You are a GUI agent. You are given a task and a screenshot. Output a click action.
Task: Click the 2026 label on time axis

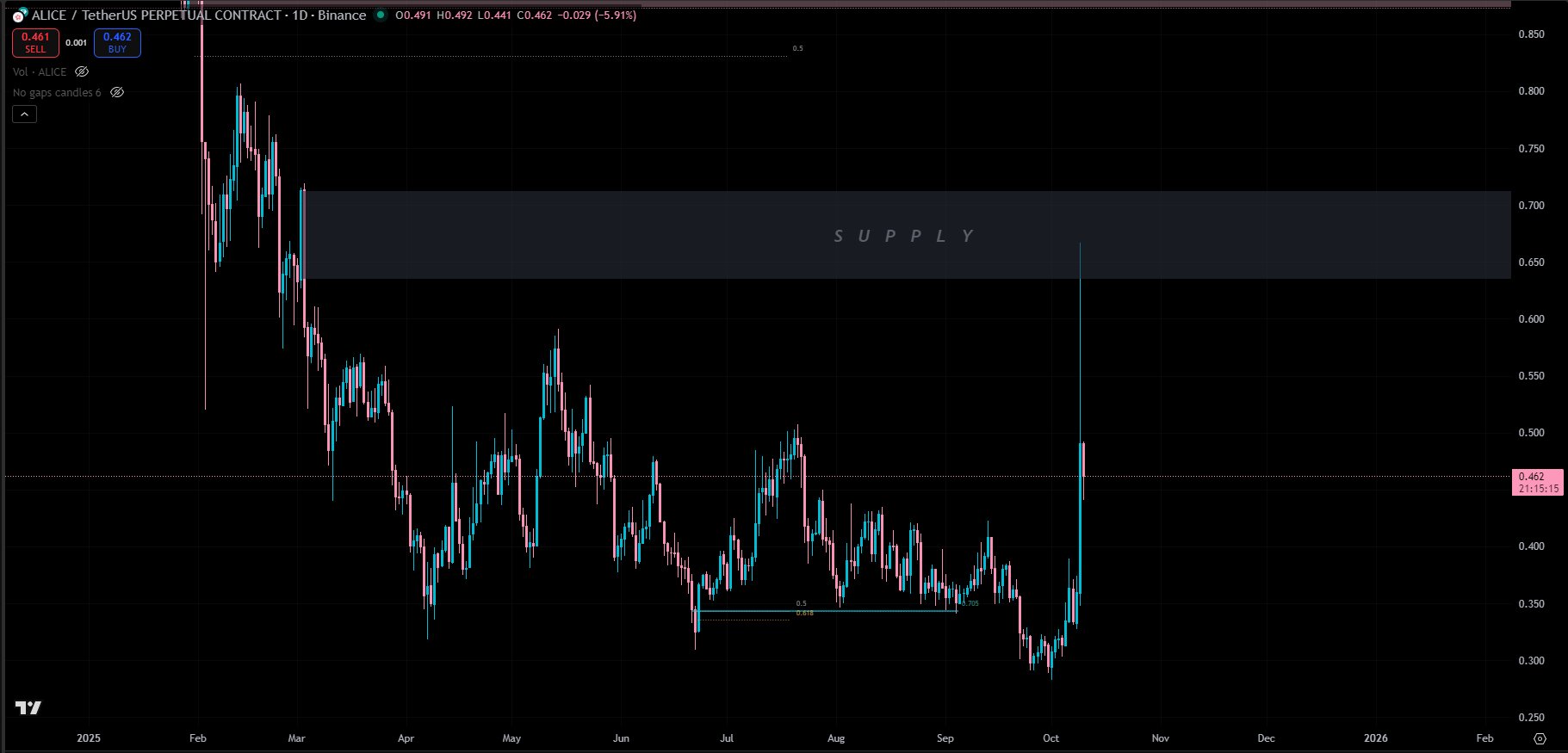[x=1376, y=738]
